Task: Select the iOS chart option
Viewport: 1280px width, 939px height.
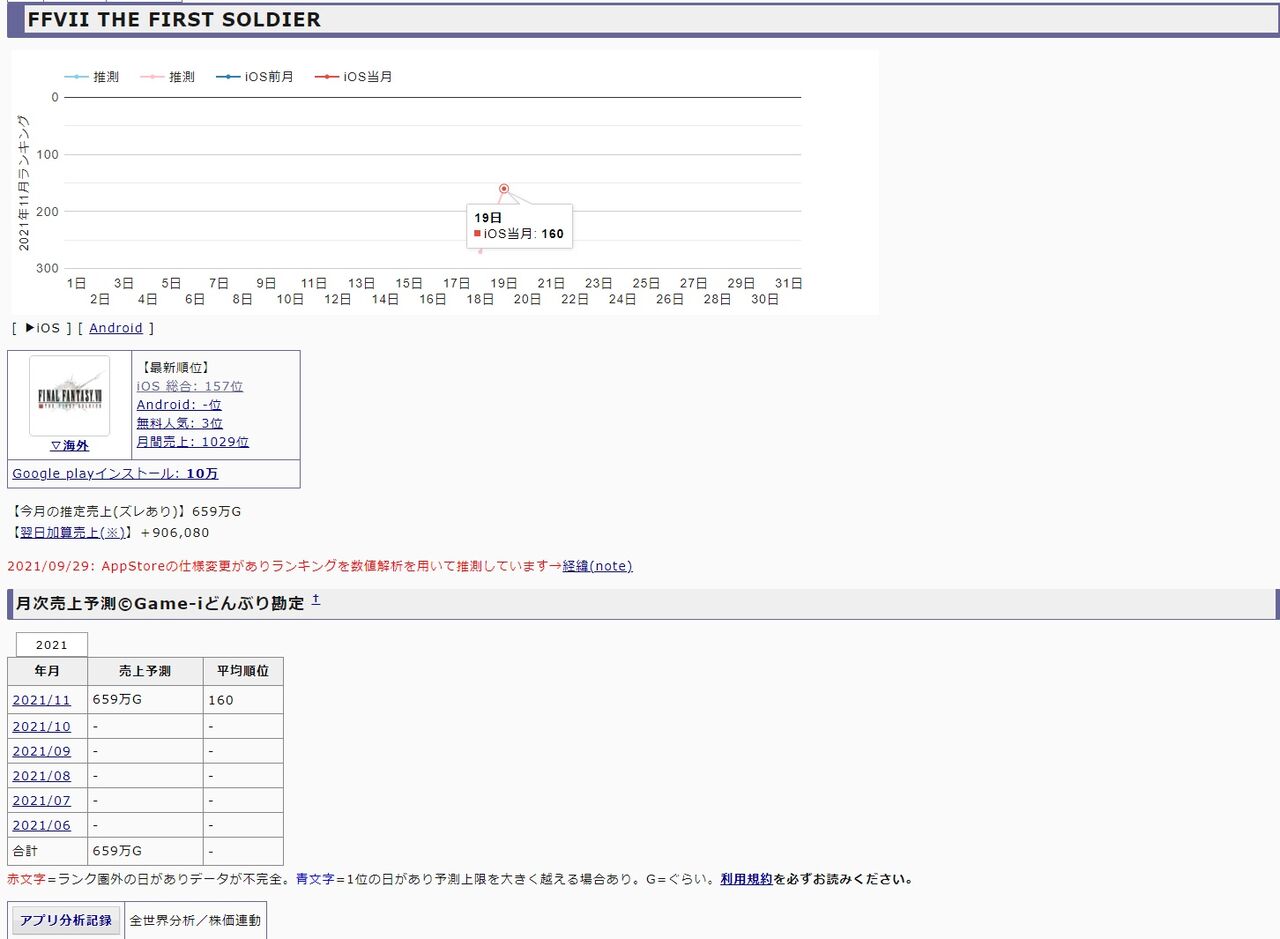Action: (x=42, y=328)
